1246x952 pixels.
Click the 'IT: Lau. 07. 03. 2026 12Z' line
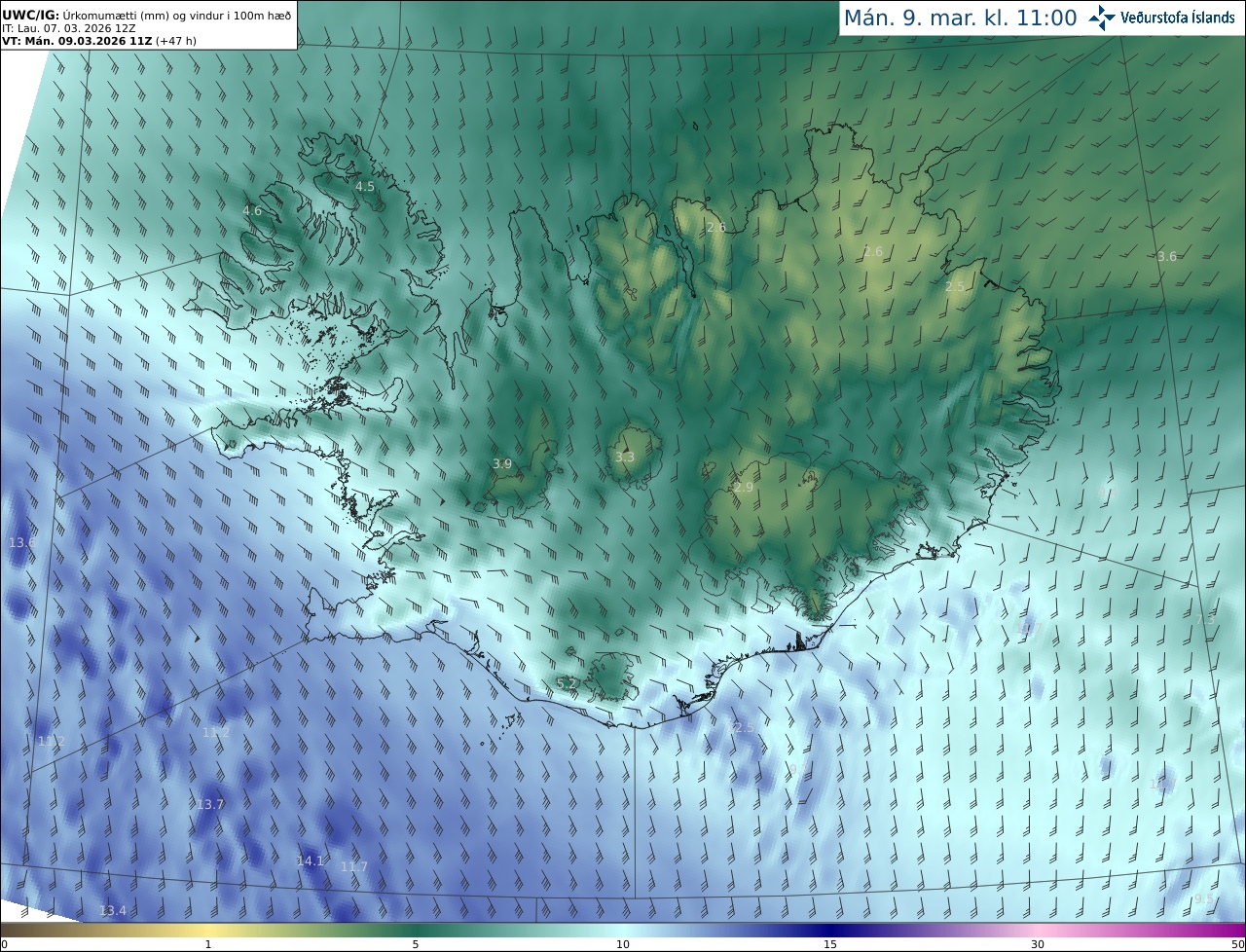pos(69,29)
